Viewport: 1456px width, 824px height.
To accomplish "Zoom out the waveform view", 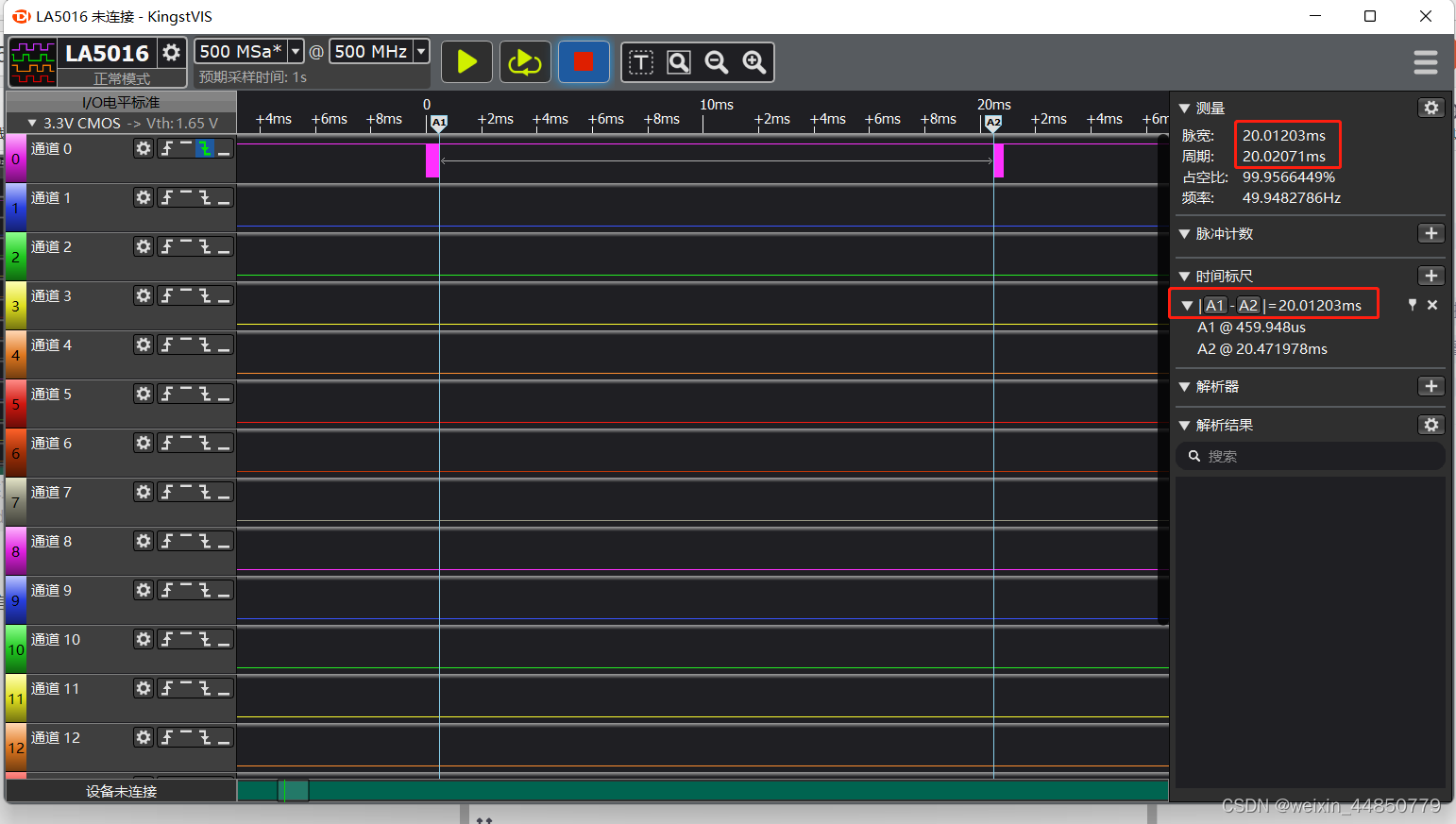I will tap(717, 62).
